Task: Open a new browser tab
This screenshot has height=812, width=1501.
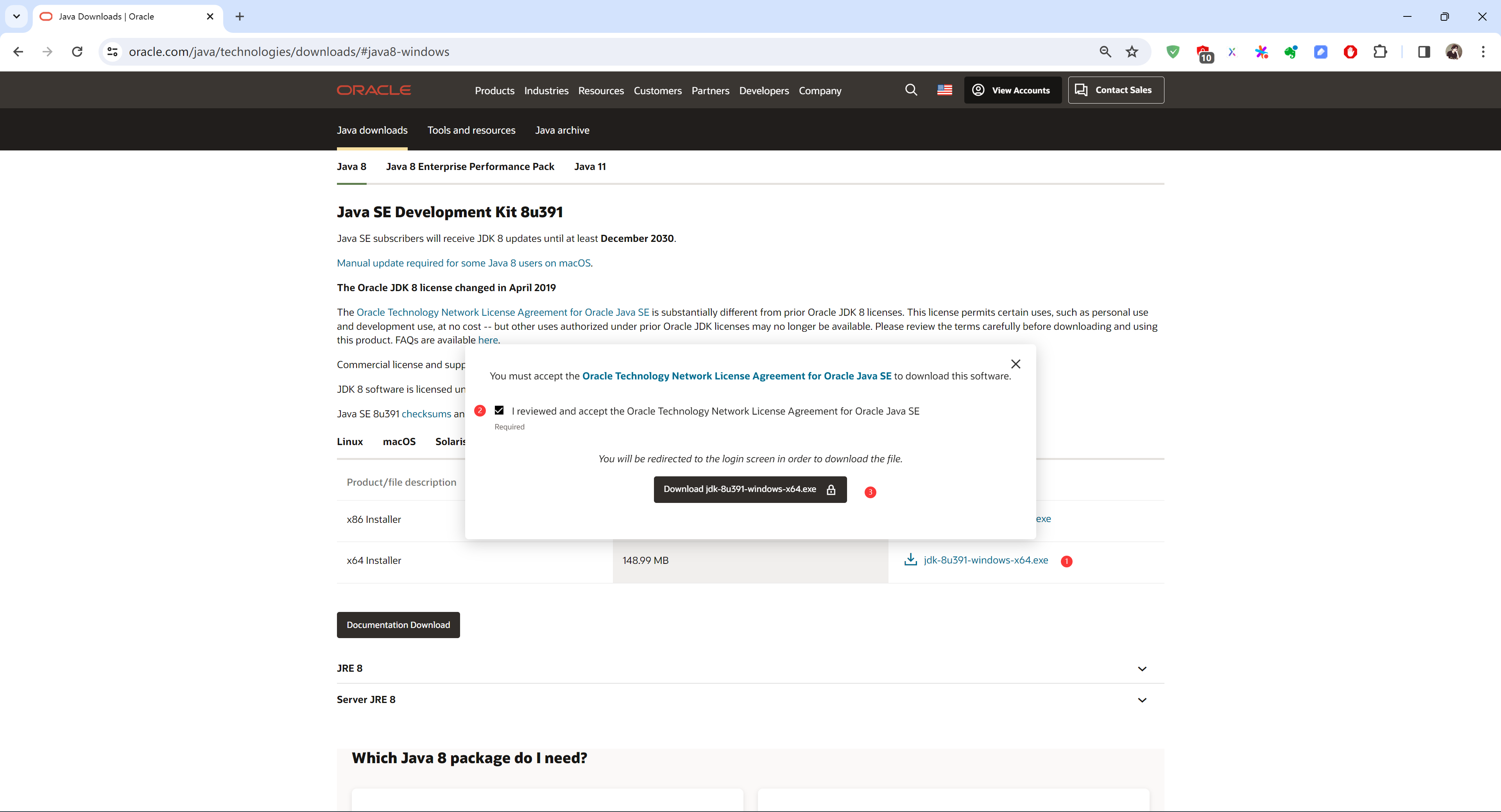Action: coord(240,16)
